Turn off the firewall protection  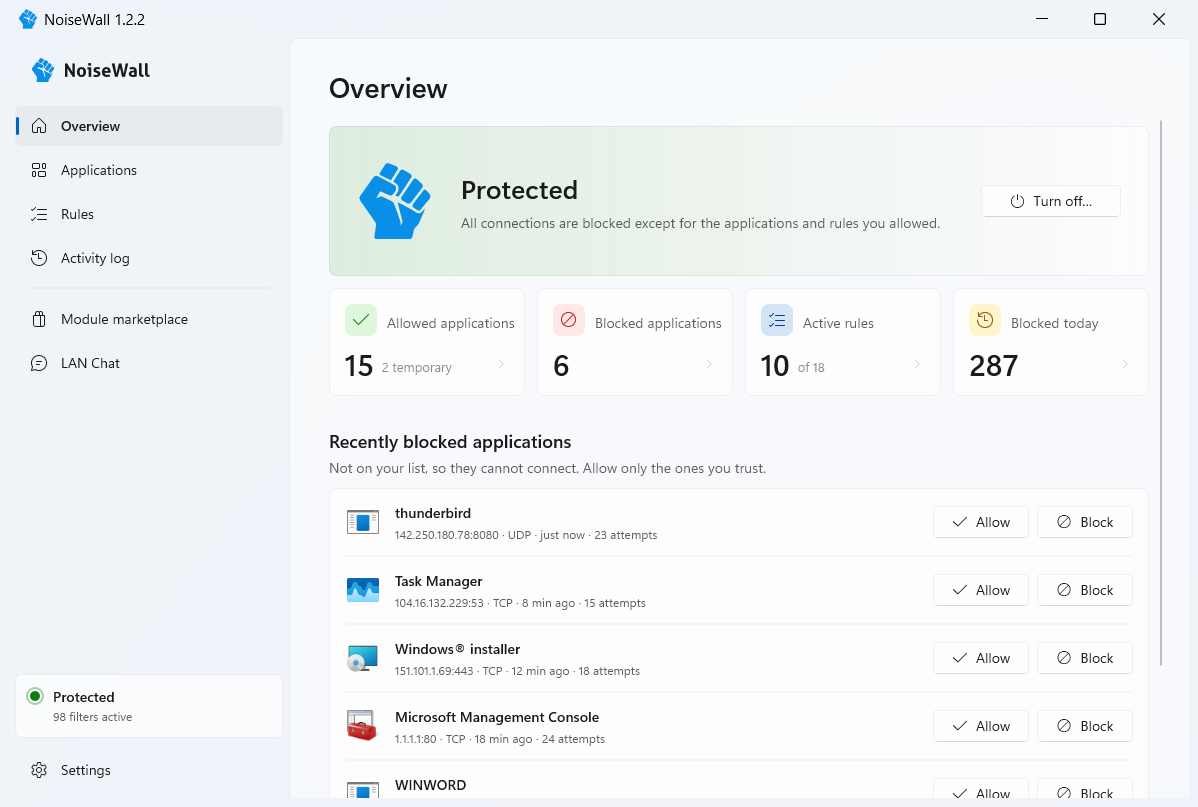(x=1051, y=201)
